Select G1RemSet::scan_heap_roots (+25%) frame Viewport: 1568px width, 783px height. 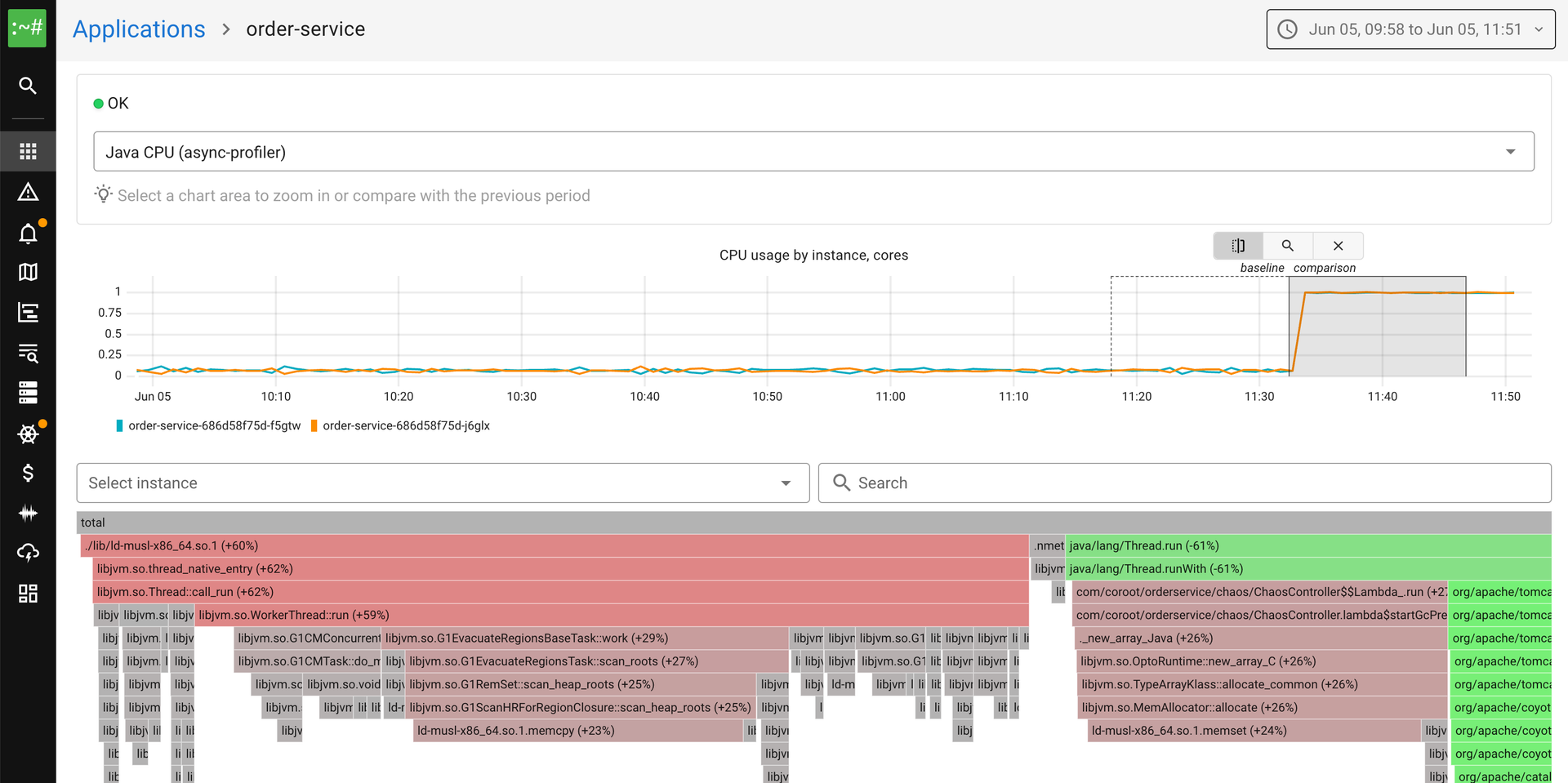click(581, 684)
